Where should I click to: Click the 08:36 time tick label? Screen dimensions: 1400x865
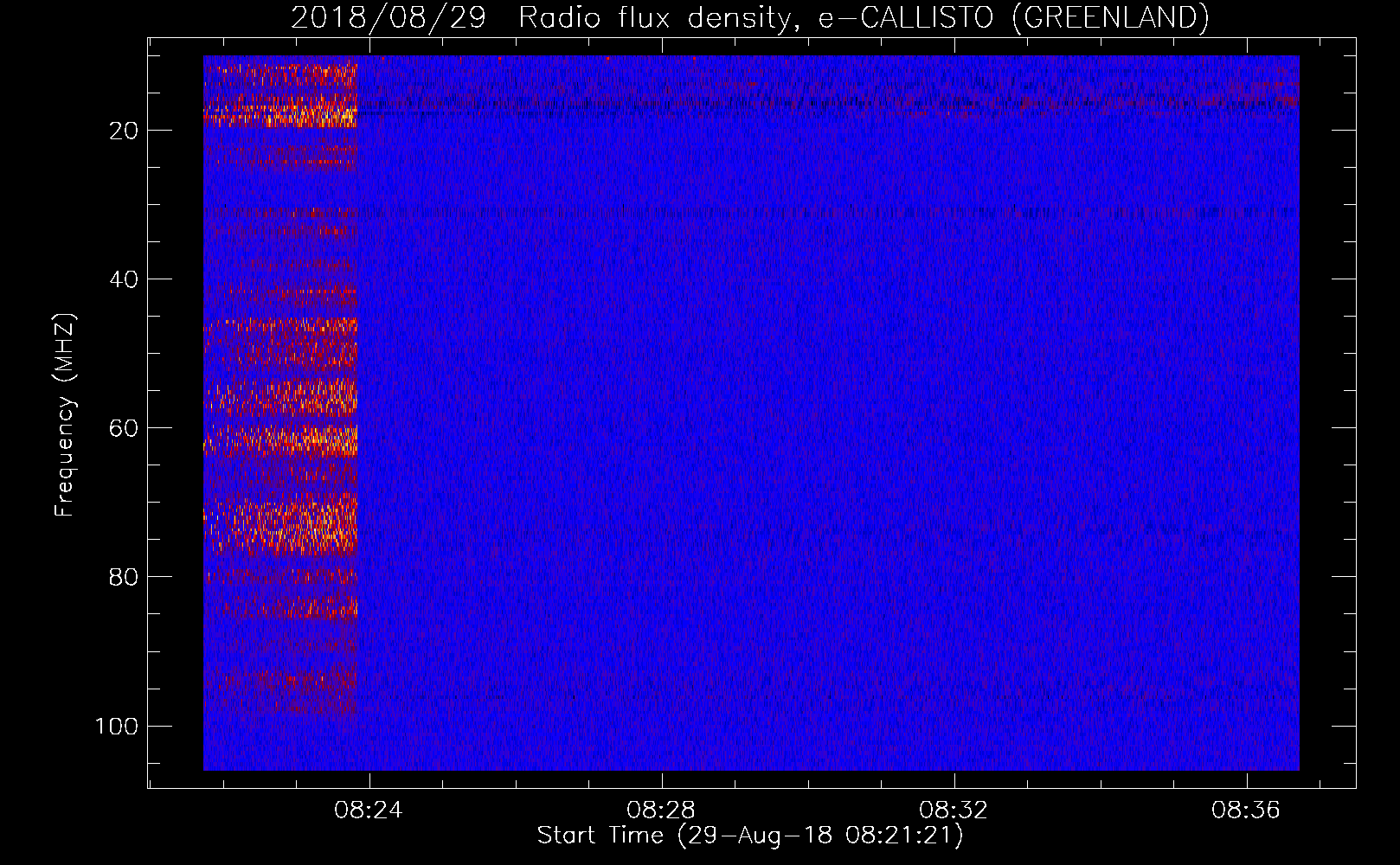pyautogui.click(x=1246, y=811)
